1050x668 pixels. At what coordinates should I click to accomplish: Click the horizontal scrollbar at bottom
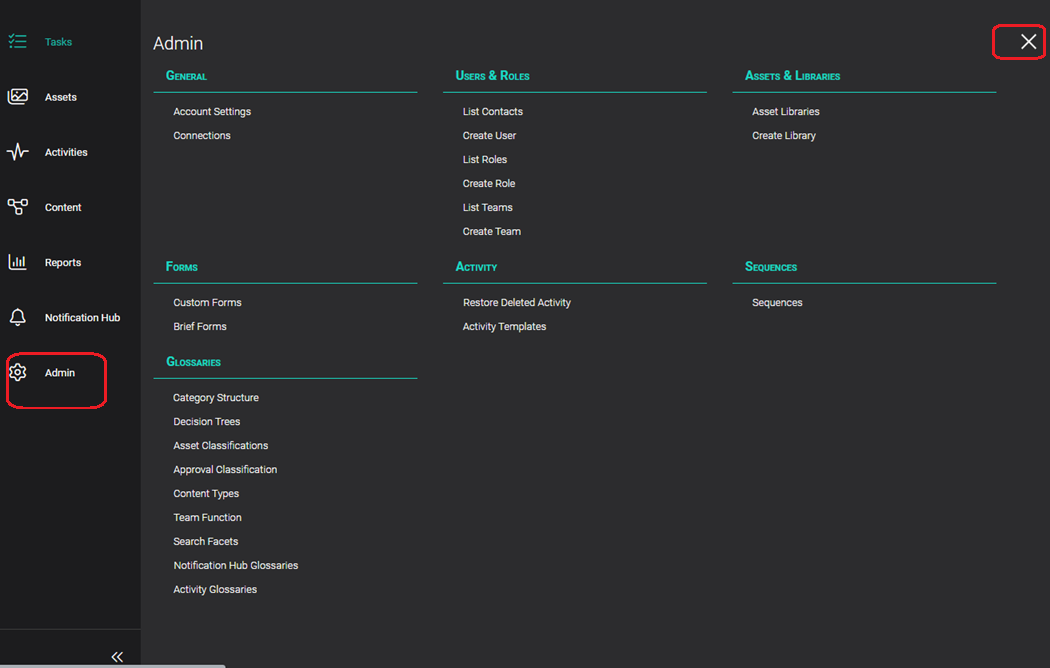(x=112, y=666)
